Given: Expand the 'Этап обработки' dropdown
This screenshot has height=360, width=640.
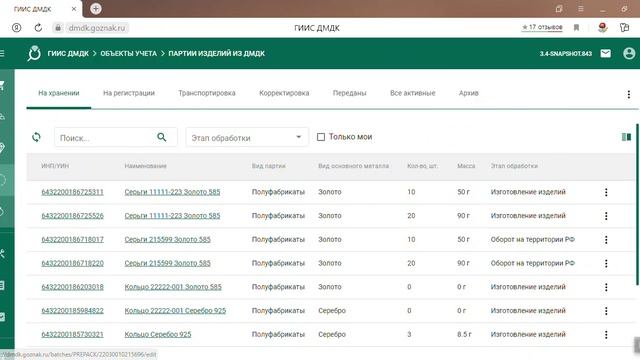Looking at the screenshot, I should point(247,138).
